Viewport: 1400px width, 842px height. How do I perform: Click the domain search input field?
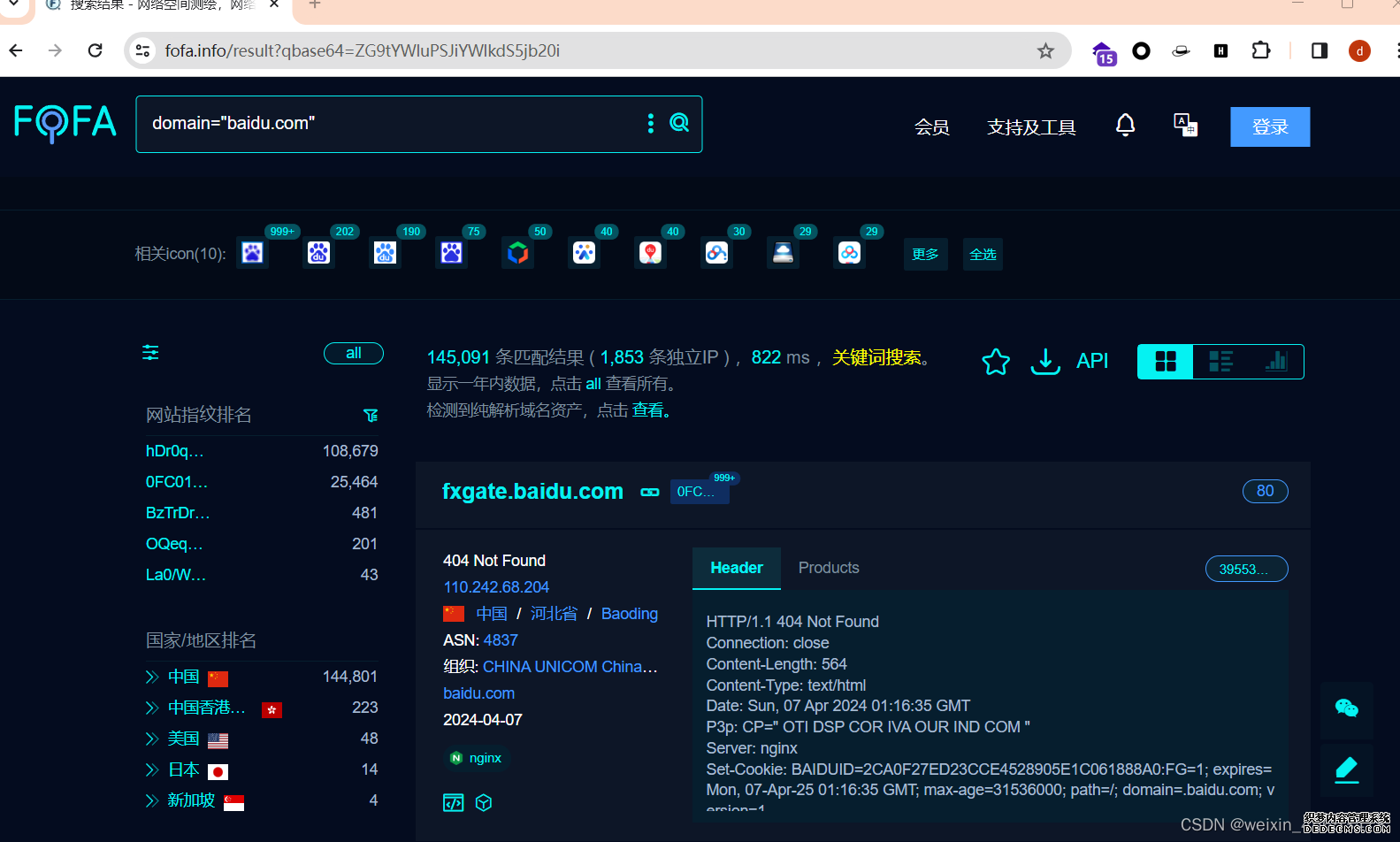389,124
